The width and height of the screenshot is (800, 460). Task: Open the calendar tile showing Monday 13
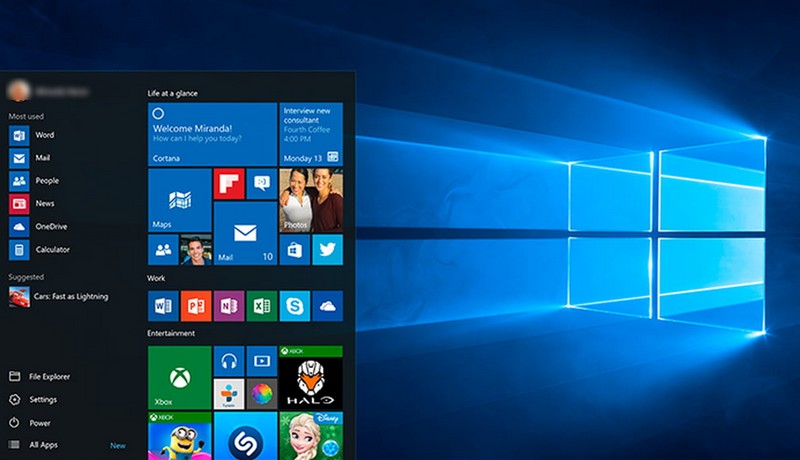[x=311, y=134]
